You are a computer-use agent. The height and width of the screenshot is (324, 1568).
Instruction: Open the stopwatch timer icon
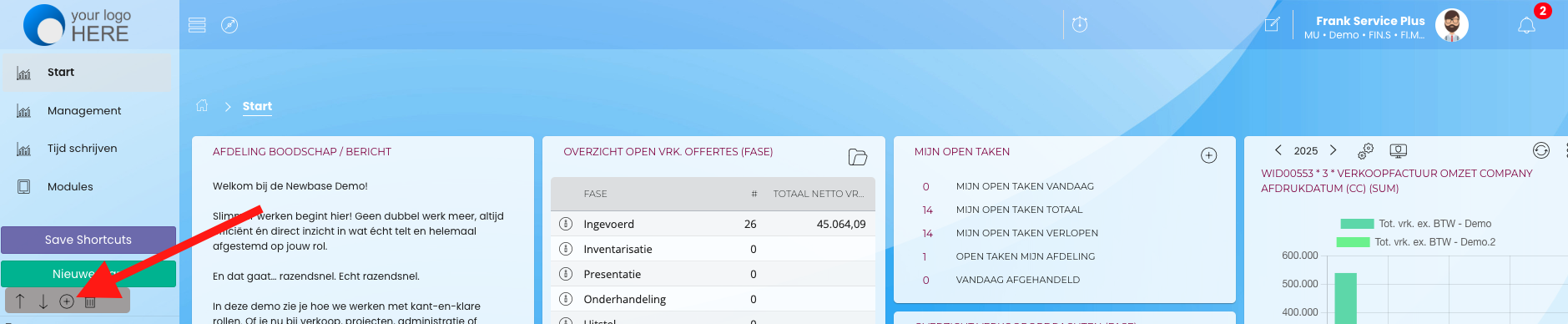[x=1080, y=24]
